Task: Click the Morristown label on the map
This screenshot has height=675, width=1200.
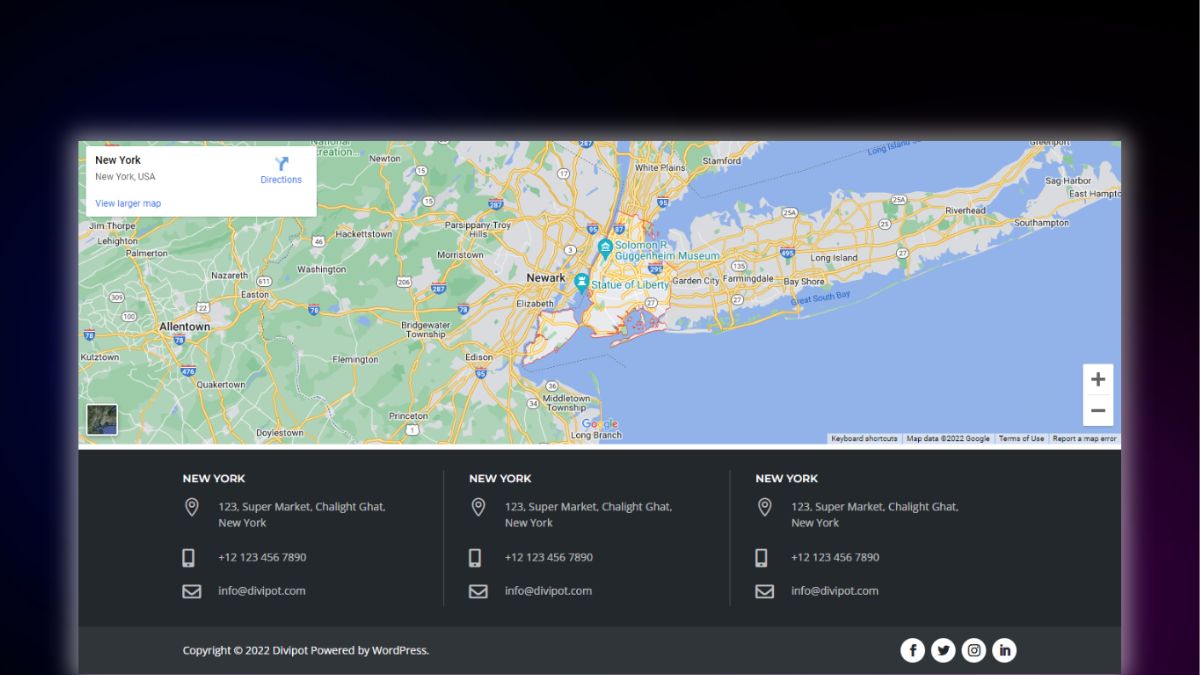Action: [x=460, y=255]
